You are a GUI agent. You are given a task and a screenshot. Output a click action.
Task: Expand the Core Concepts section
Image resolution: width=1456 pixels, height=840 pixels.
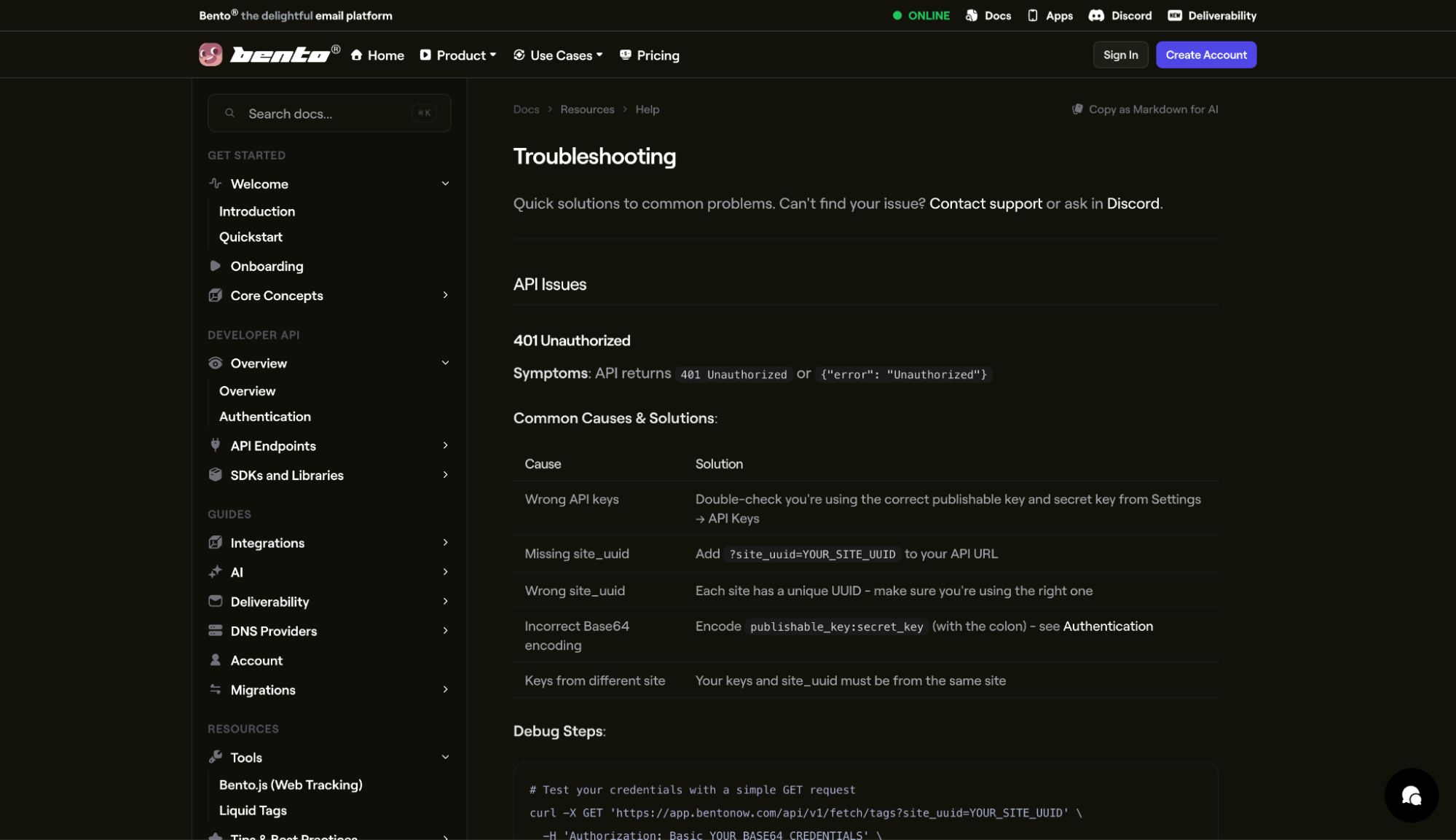point(445,295)
